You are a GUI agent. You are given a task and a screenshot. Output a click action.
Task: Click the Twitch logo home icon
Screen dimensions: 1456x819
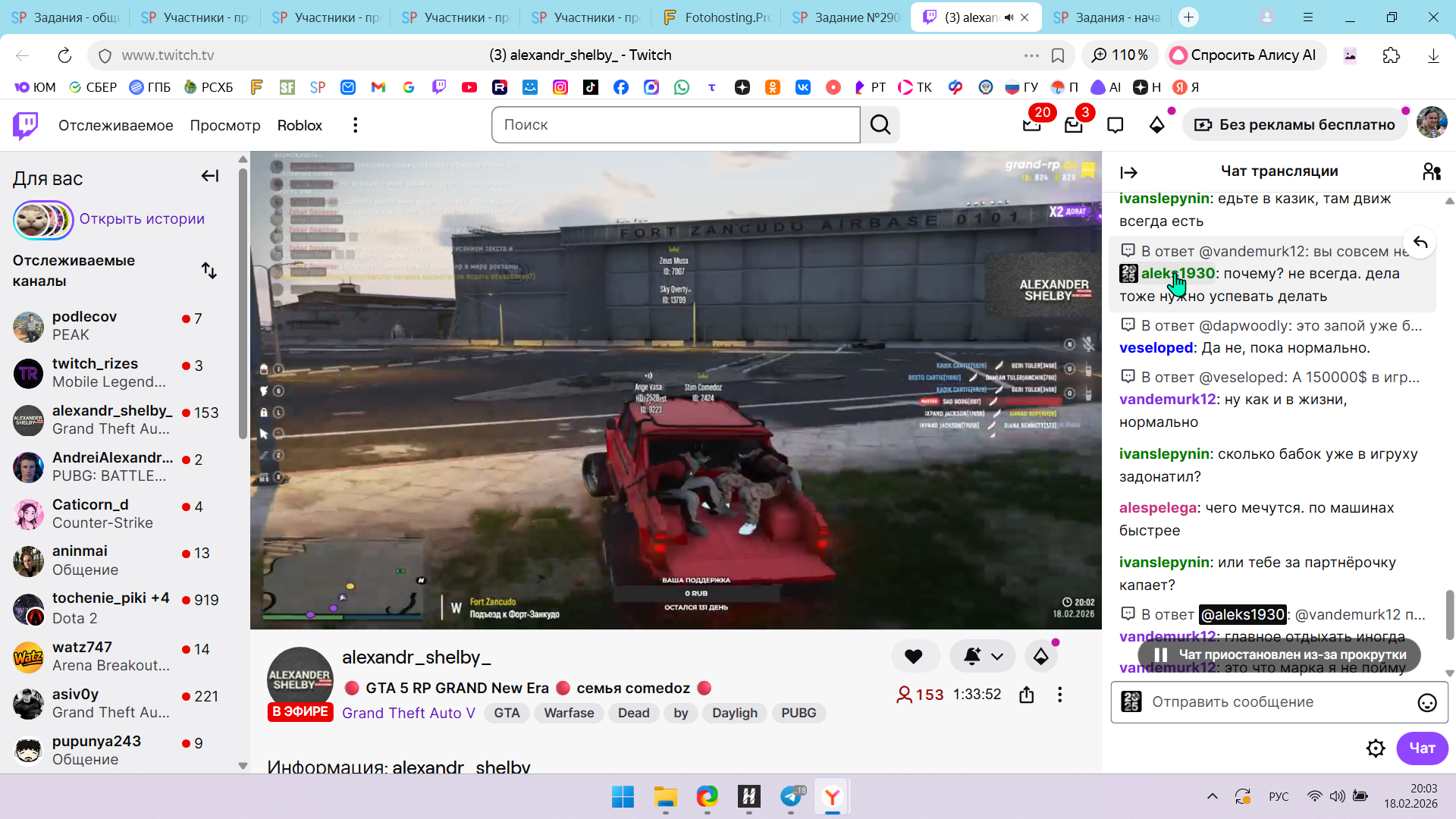(x=26, y=125)
